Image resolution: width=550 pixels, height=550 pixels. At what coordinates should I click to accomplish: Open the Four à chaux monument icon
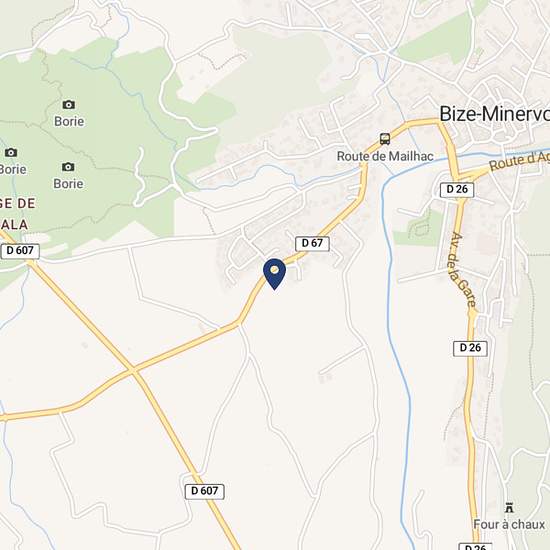coord(509,507)
